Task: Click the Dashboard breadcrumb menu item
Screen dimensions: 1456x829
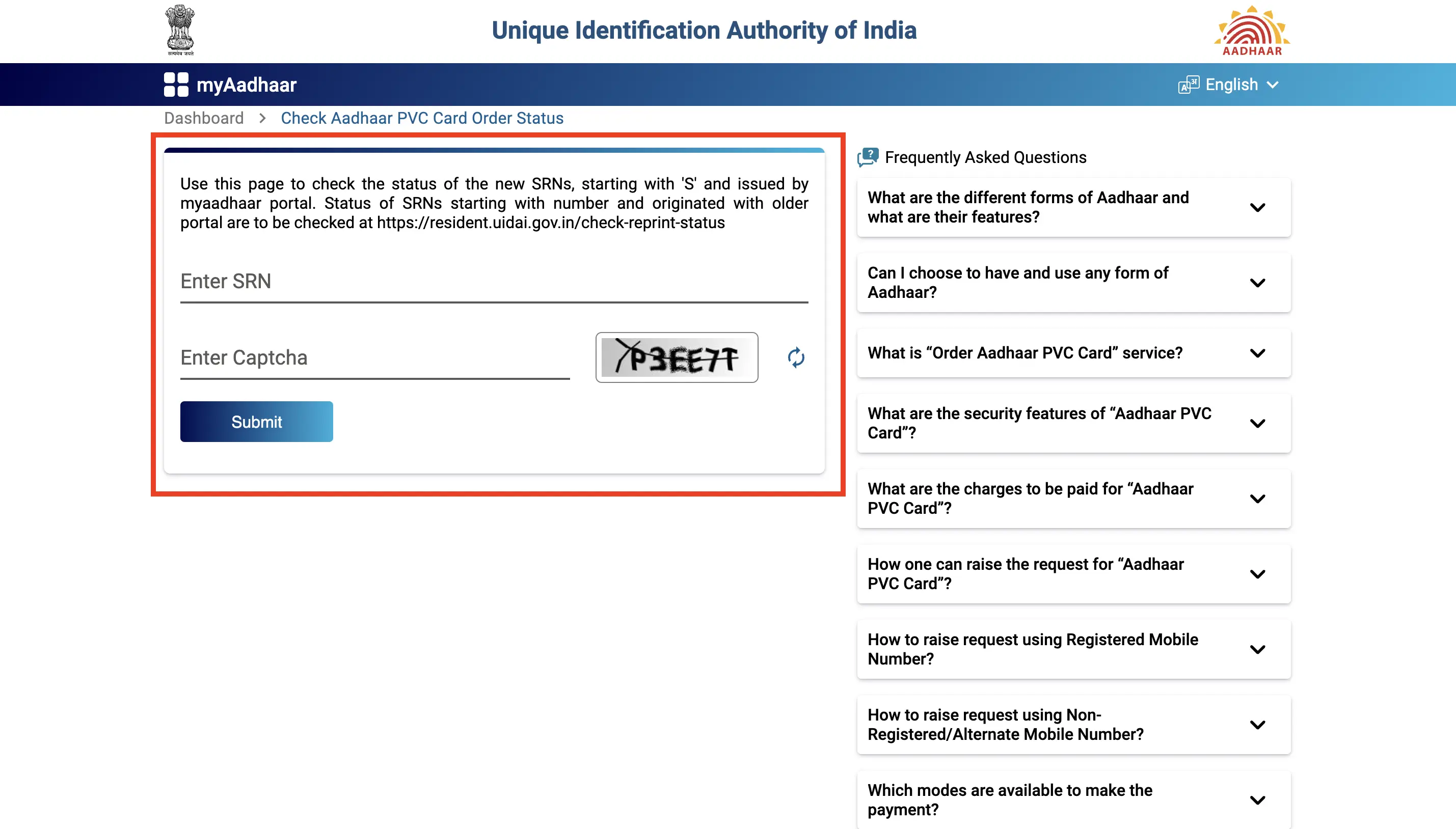Action: tap(204, 118)
